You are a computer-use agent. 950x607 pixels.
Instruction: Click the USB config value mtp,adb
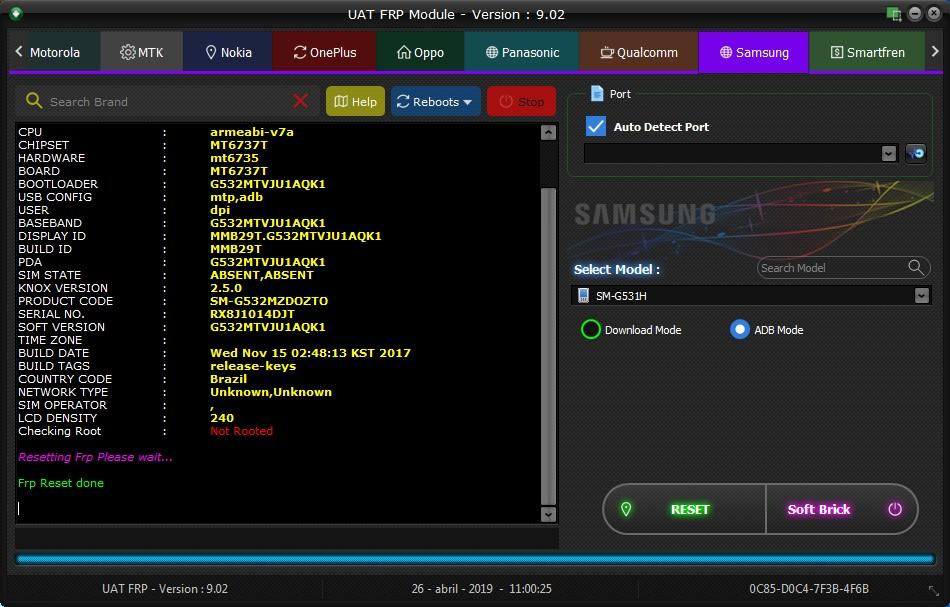[x=236, y=197]
